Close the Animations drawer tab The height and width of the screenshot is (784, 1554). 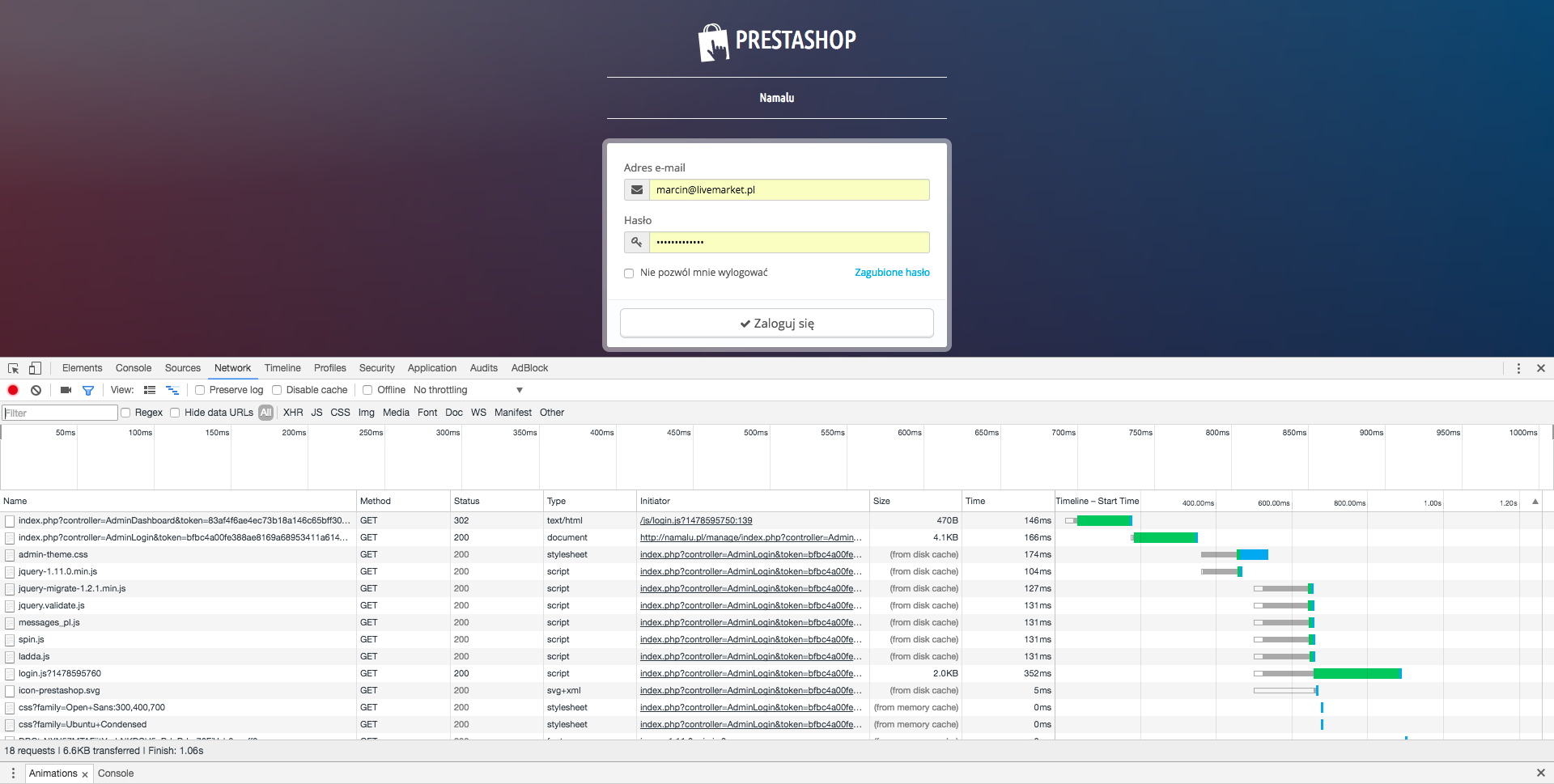85,774
